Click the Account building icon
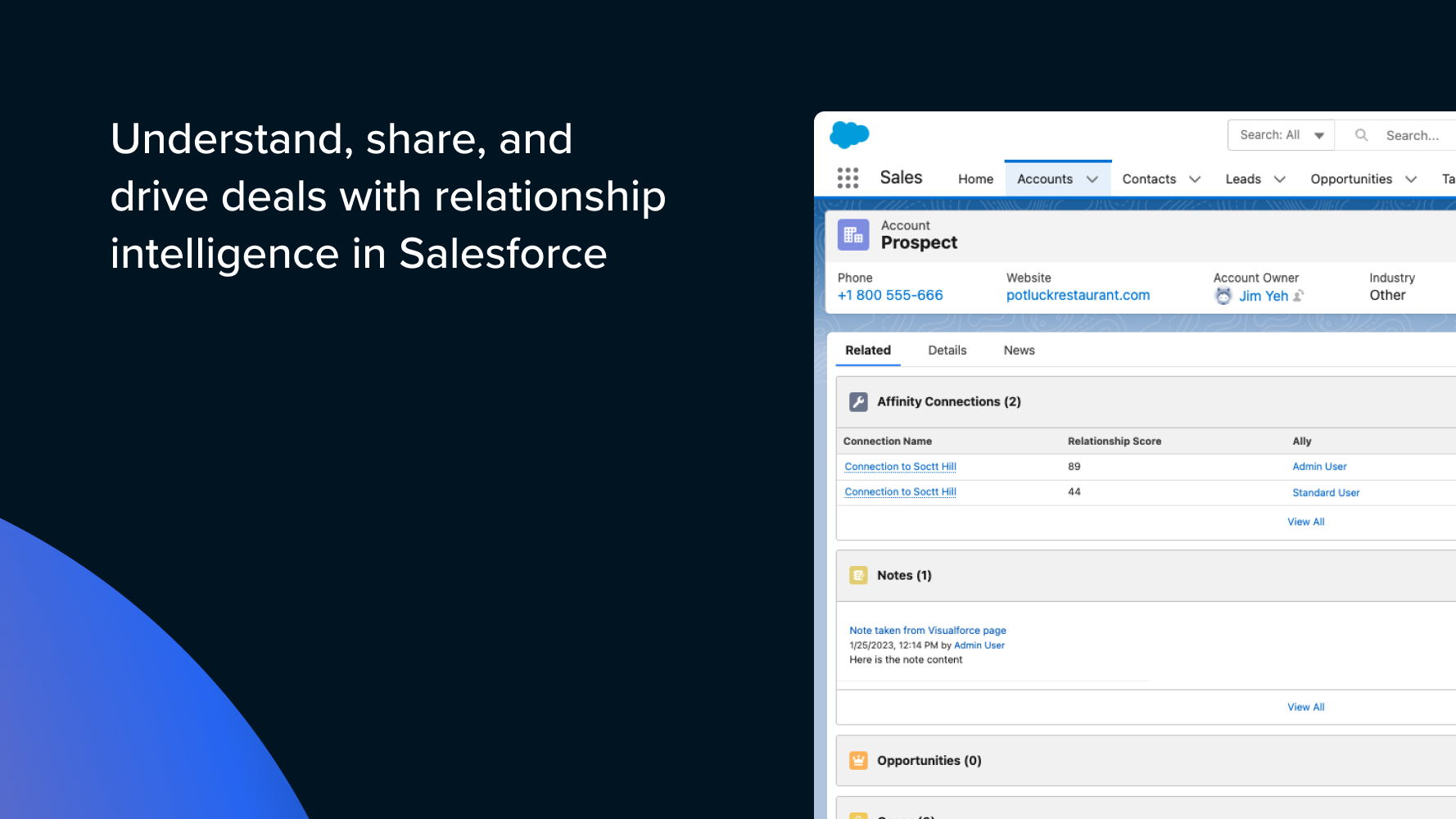The width and height of the screenshot is (1456, 819). 852,235
